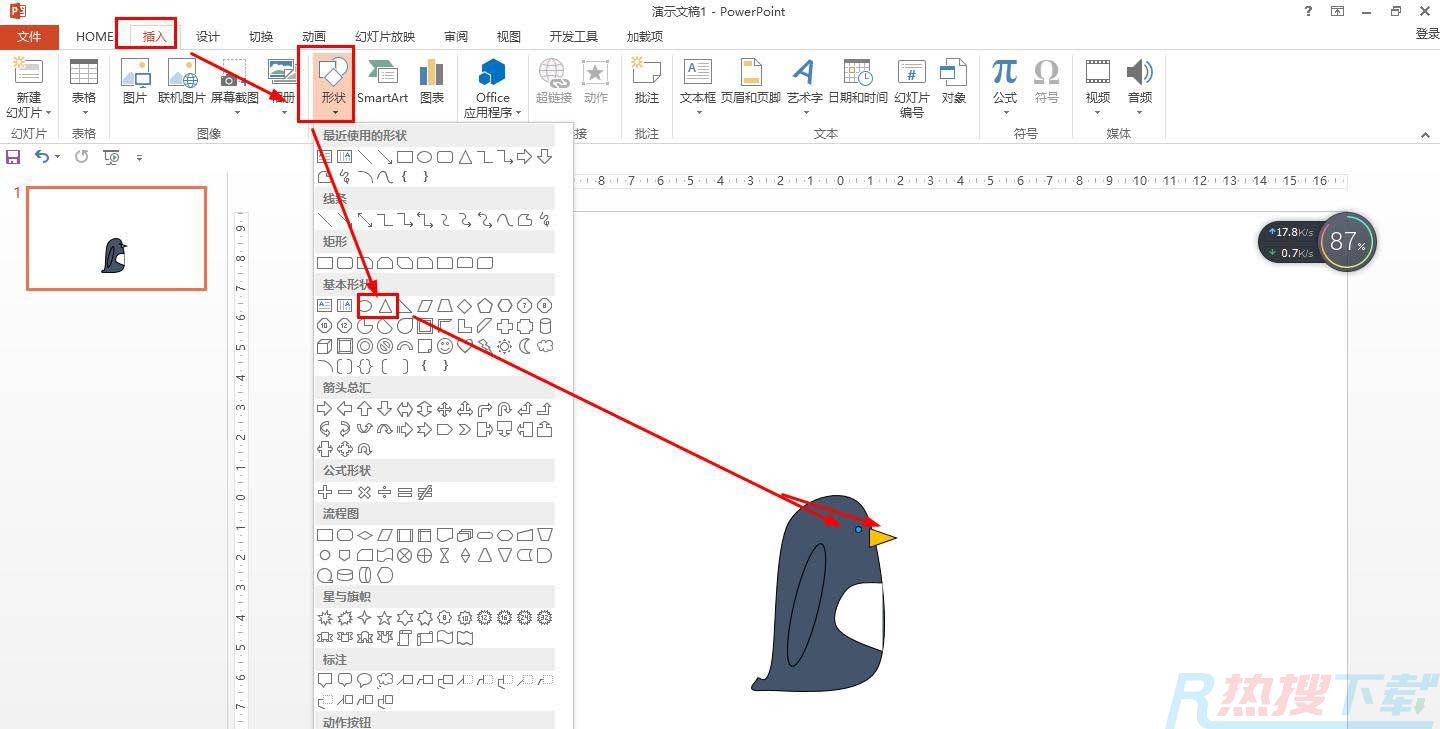
Task: Insert a chart with the 图表 icon
Action: (x=432, y=82)
